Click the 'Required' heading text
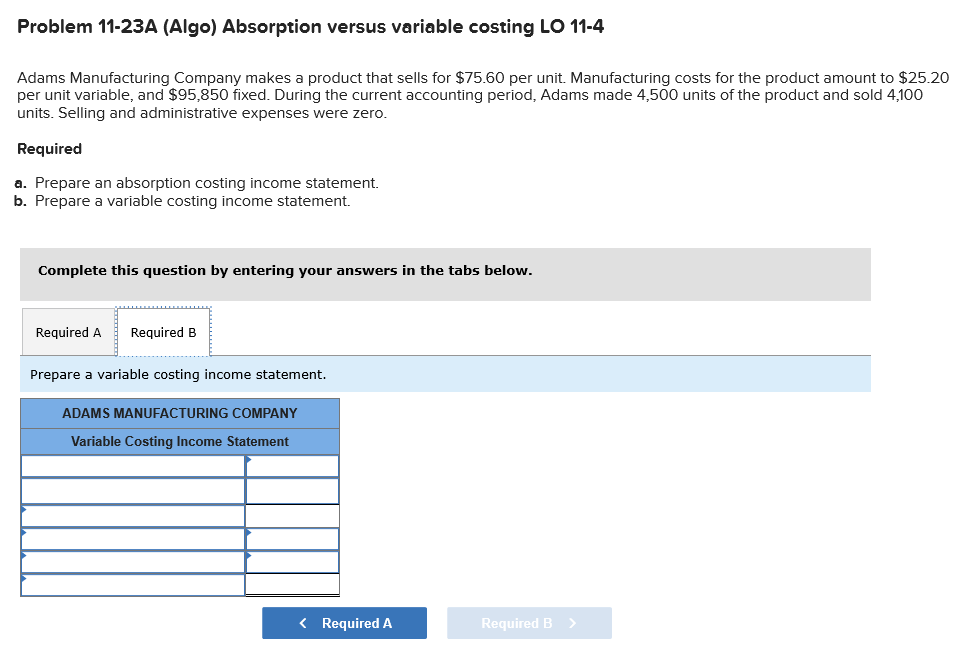 pyautogui.click(x=49, y=149)
